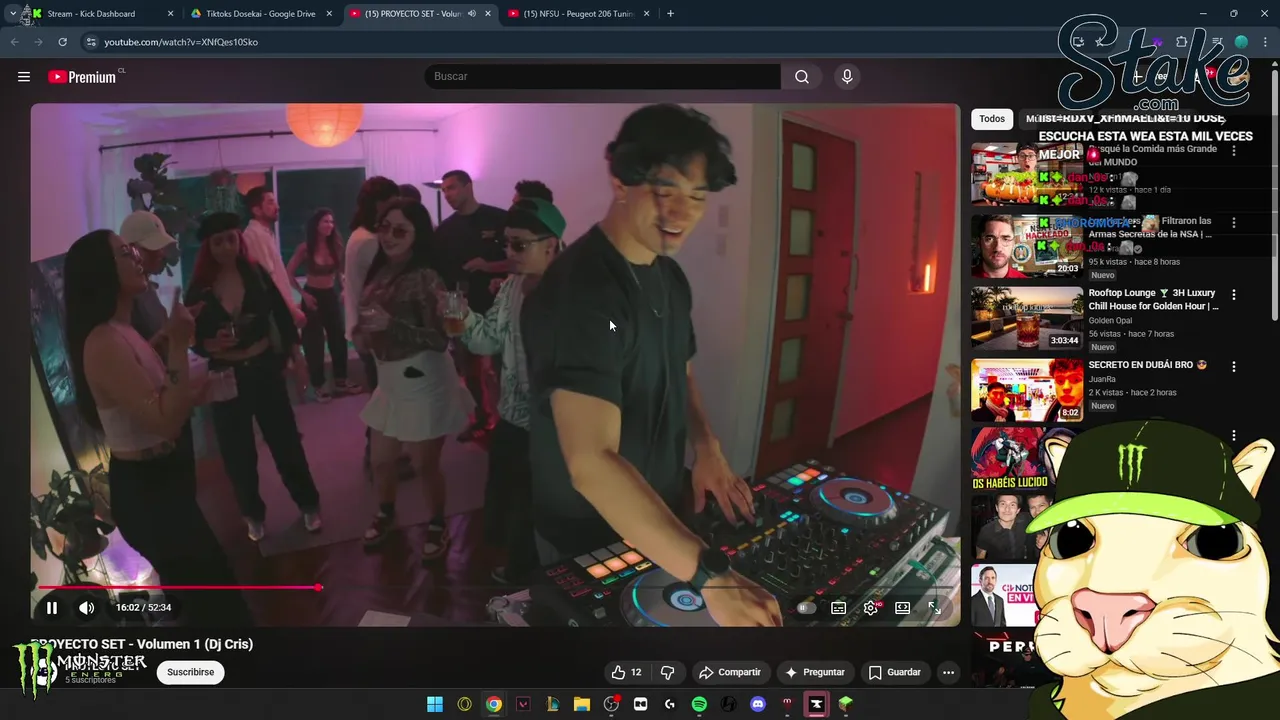1280x720 pixels.
Task: Mute the video using the speaker icon
Action: point(87,607)
